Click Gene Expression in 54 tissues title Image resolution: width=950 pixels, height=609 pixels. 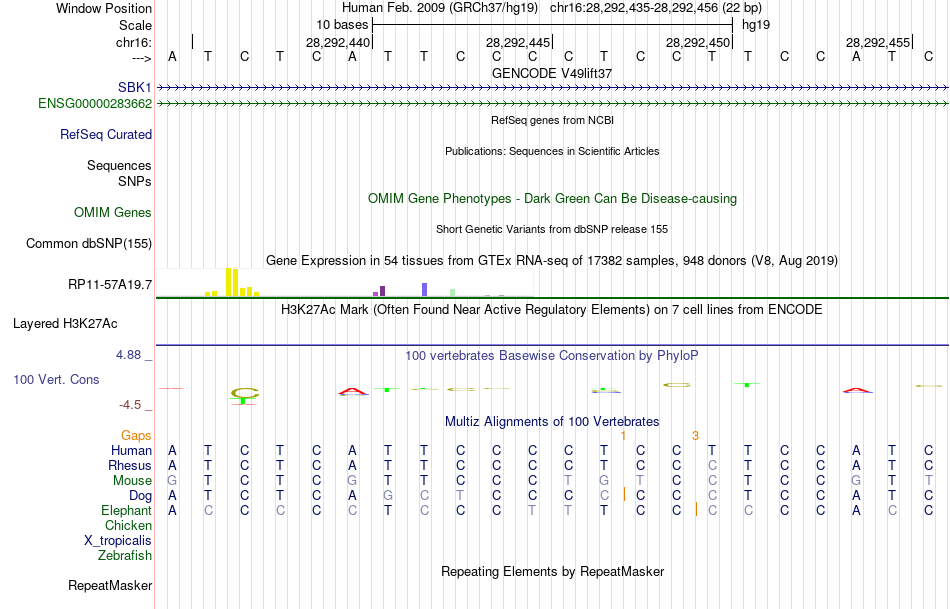552,261
